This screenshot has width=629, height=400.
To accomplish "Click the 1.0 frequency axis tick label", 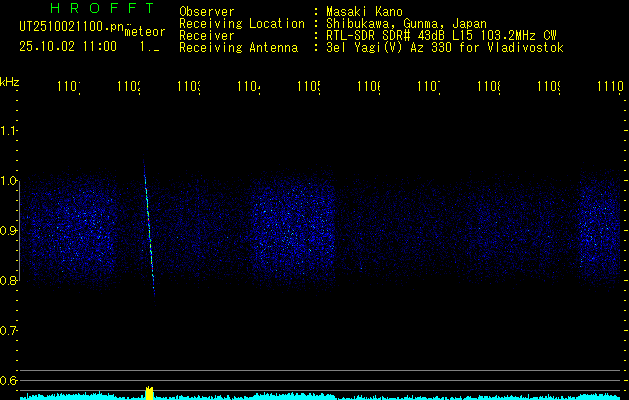I will (9, 181).
